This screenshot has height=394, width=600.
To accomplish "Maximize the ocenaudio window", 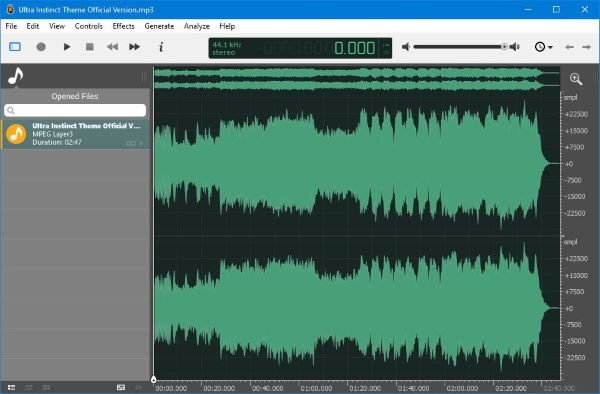I will [556, 9].
